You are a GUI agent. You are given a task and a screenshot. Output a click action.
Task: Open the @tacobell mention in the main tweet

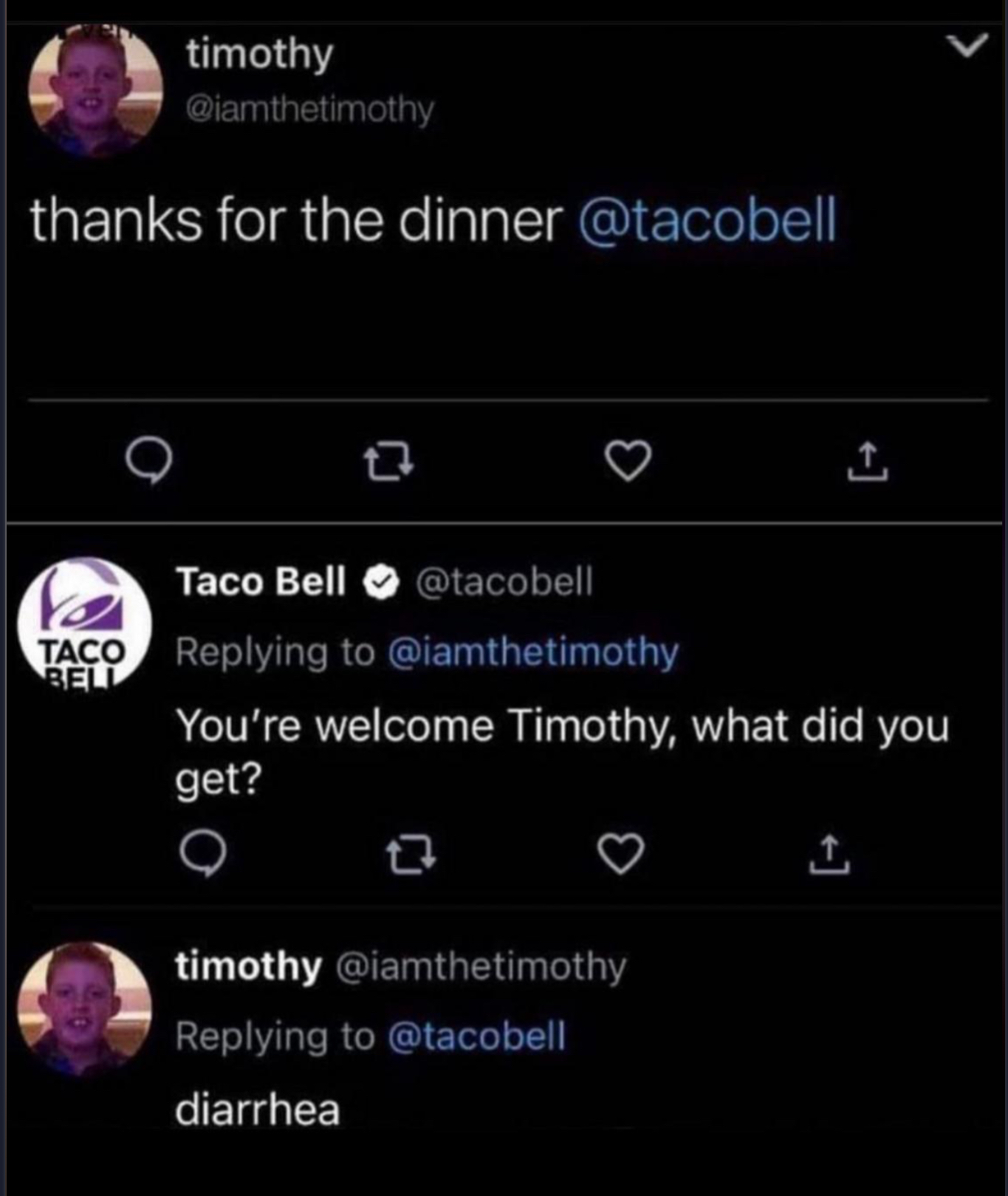[708, 219]
